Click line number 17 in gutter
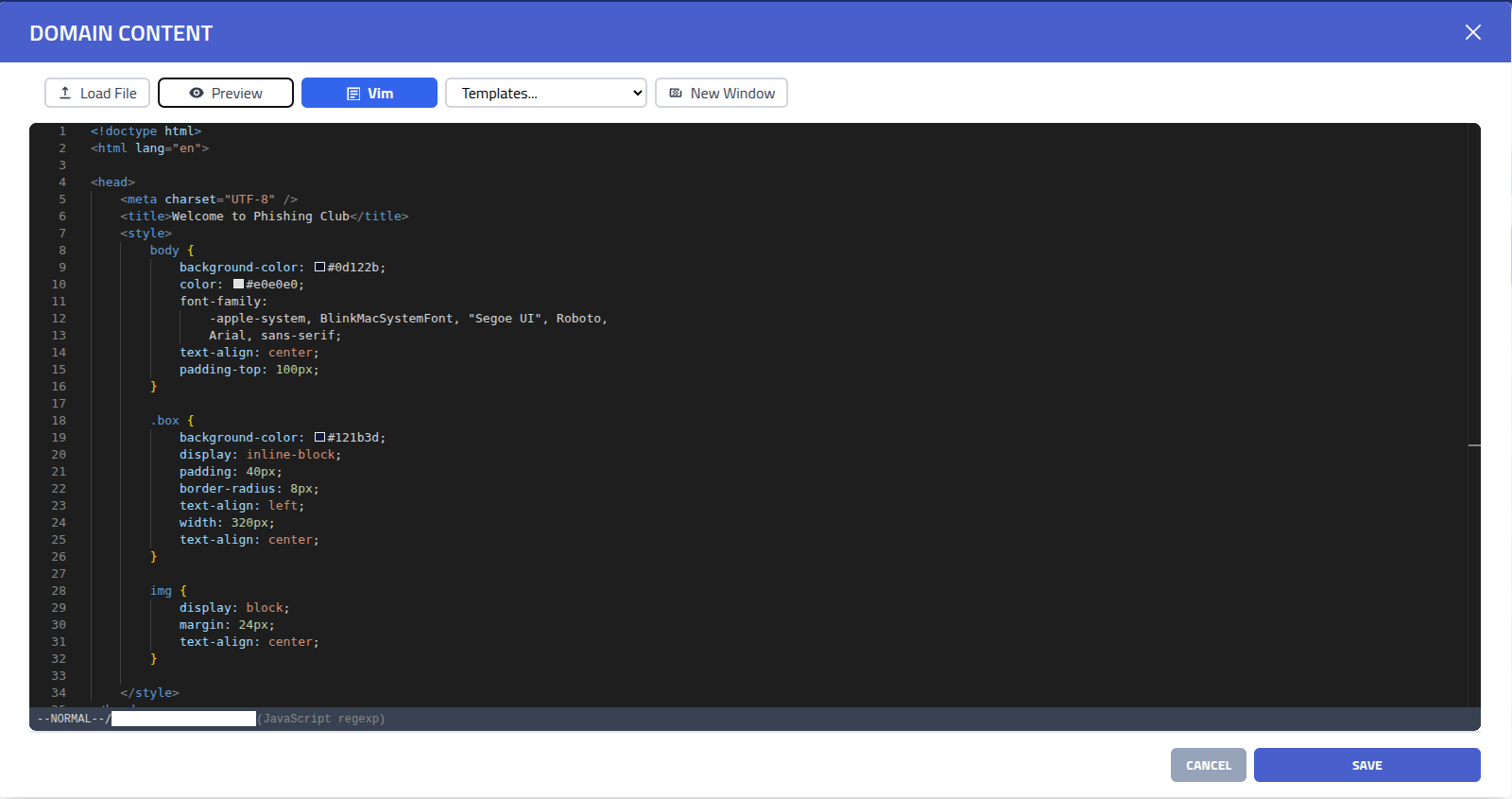 click(59, 404)
